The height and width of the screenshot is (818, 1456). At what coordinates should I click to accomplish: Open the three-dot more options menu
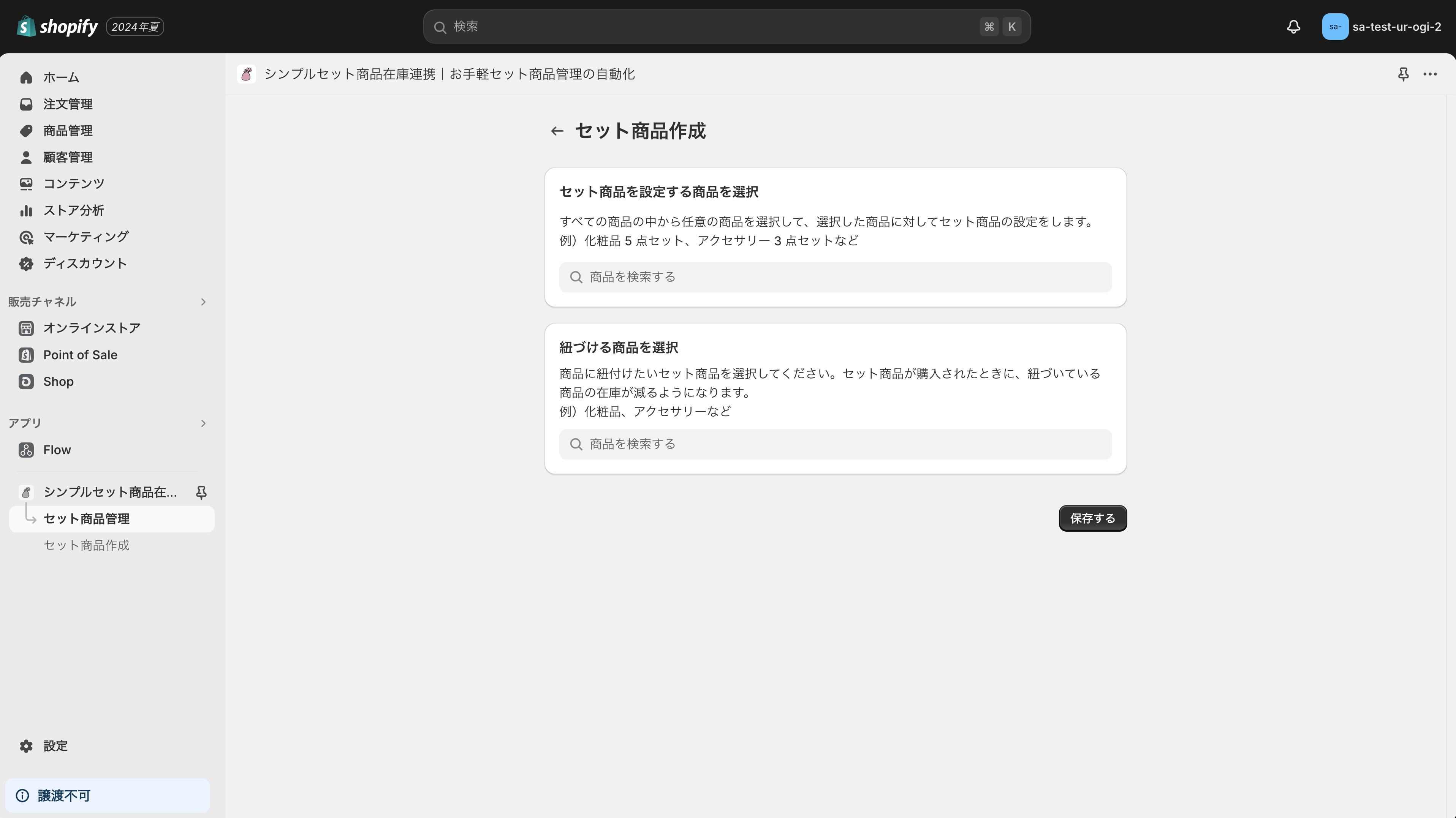coord(1430,74)
